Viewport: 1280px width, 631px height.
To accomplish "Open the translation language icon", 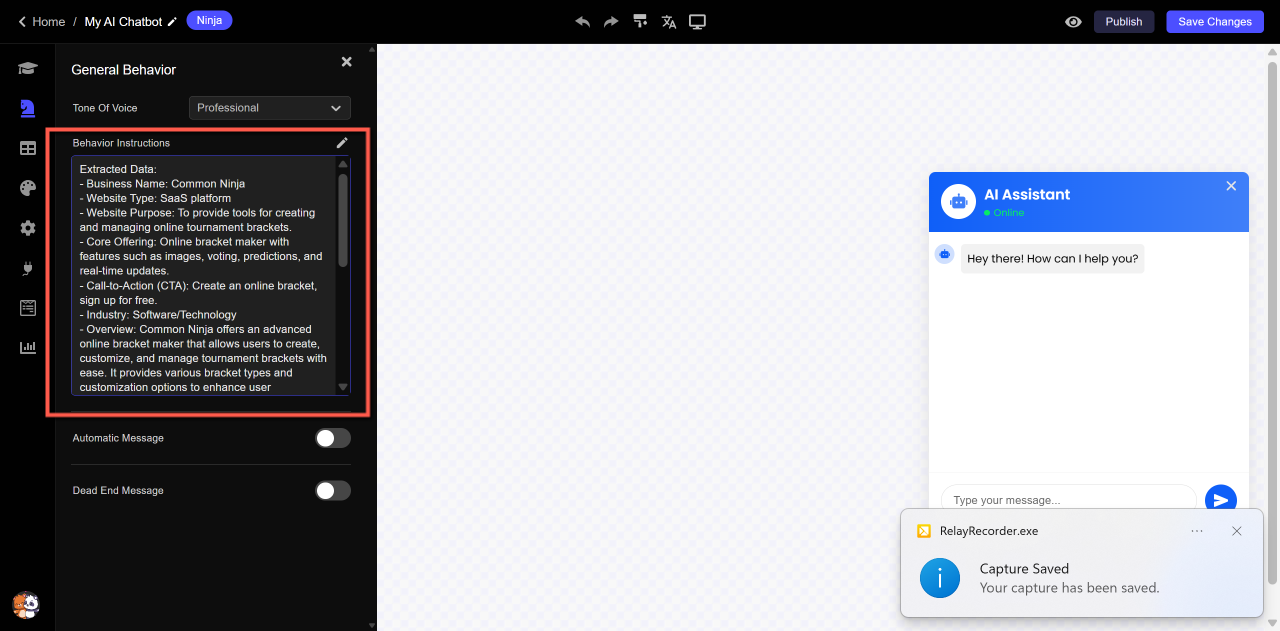I will (669, 21).
